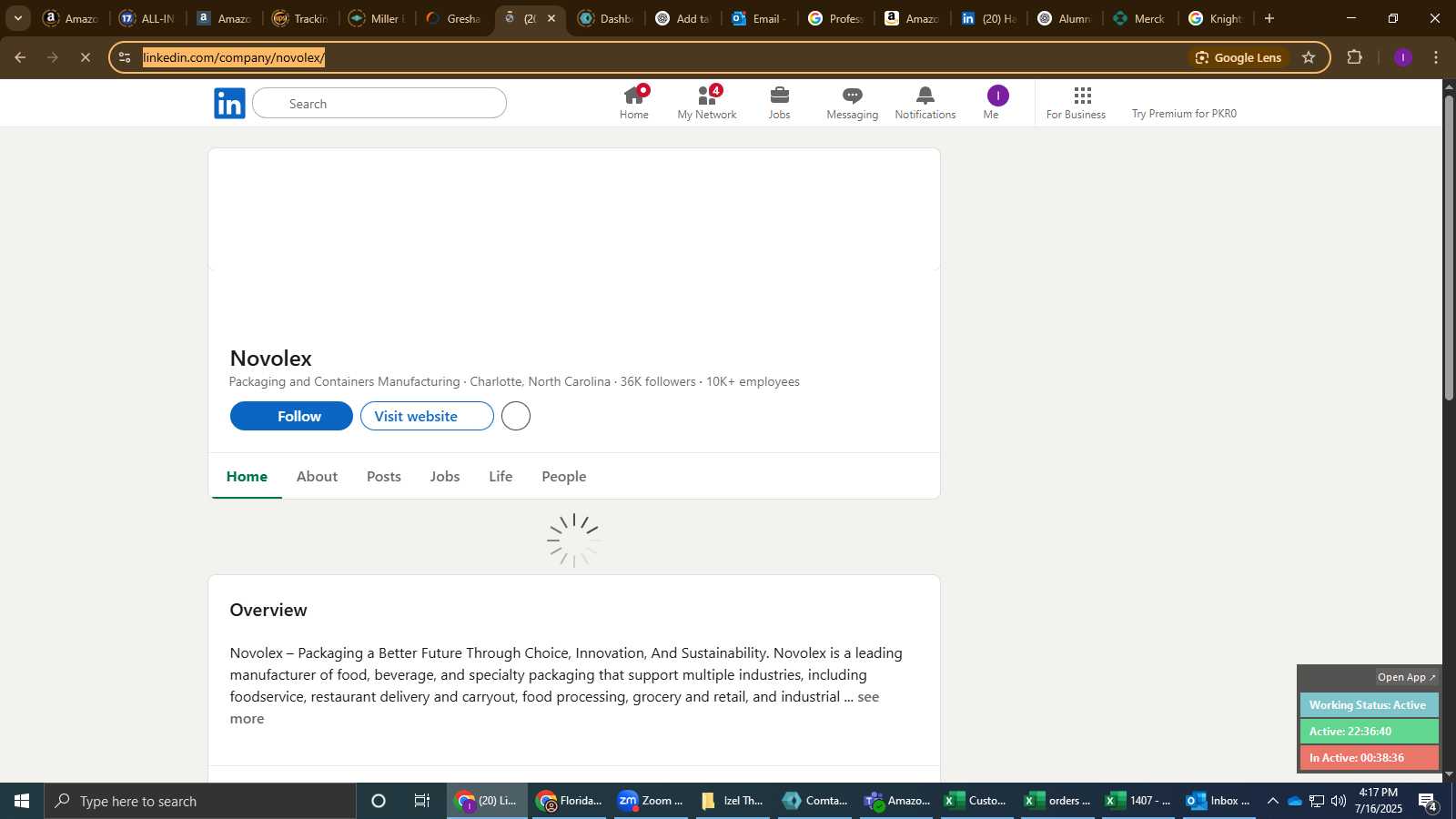Viewport: 1456px width, 819px height.
Task: Expand overview with see more
Action: coord(868,696)
